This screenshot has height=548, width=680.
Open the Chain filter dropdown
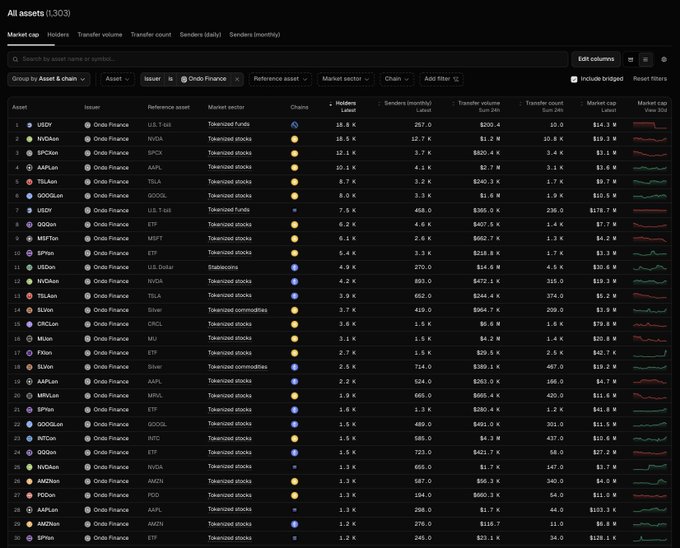pyautogui.click(x=397, y=79)
